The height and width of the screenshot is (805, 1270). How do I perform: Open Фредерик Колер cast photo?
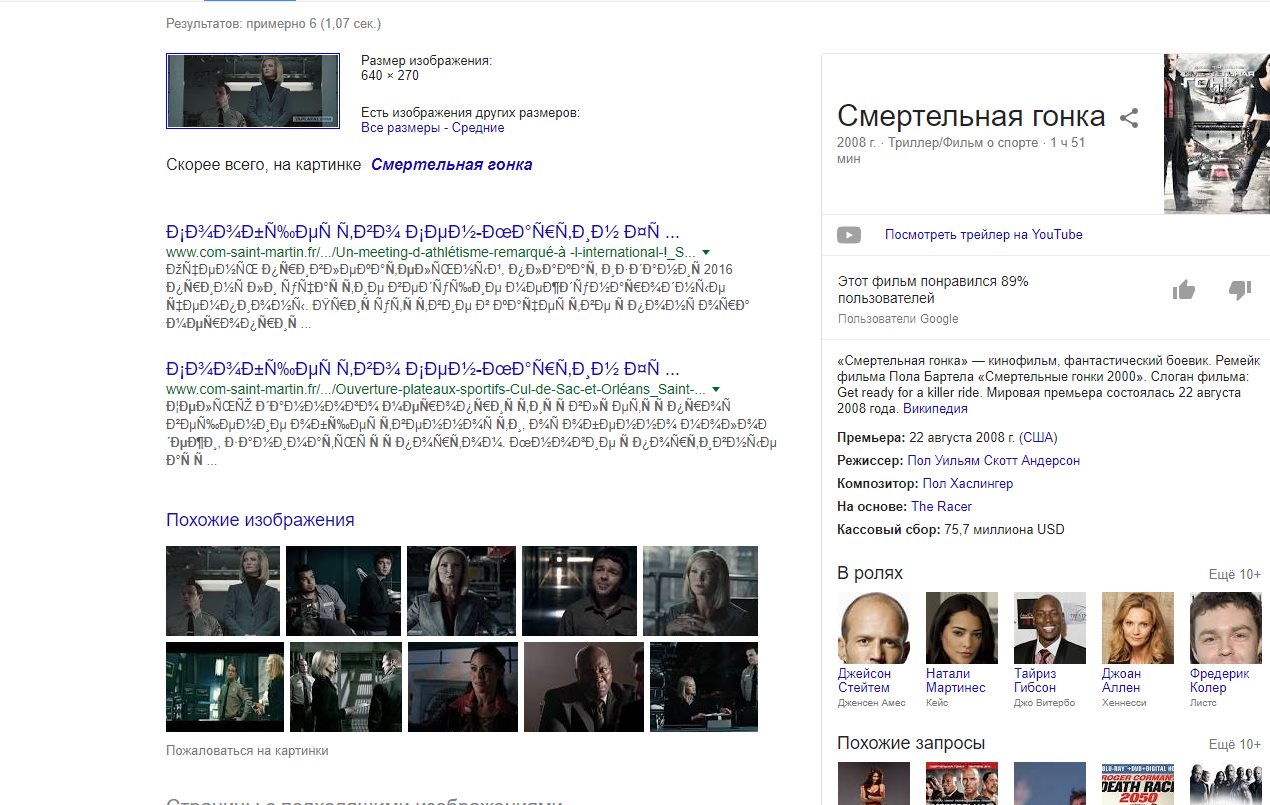click(x=1226, y=628)
